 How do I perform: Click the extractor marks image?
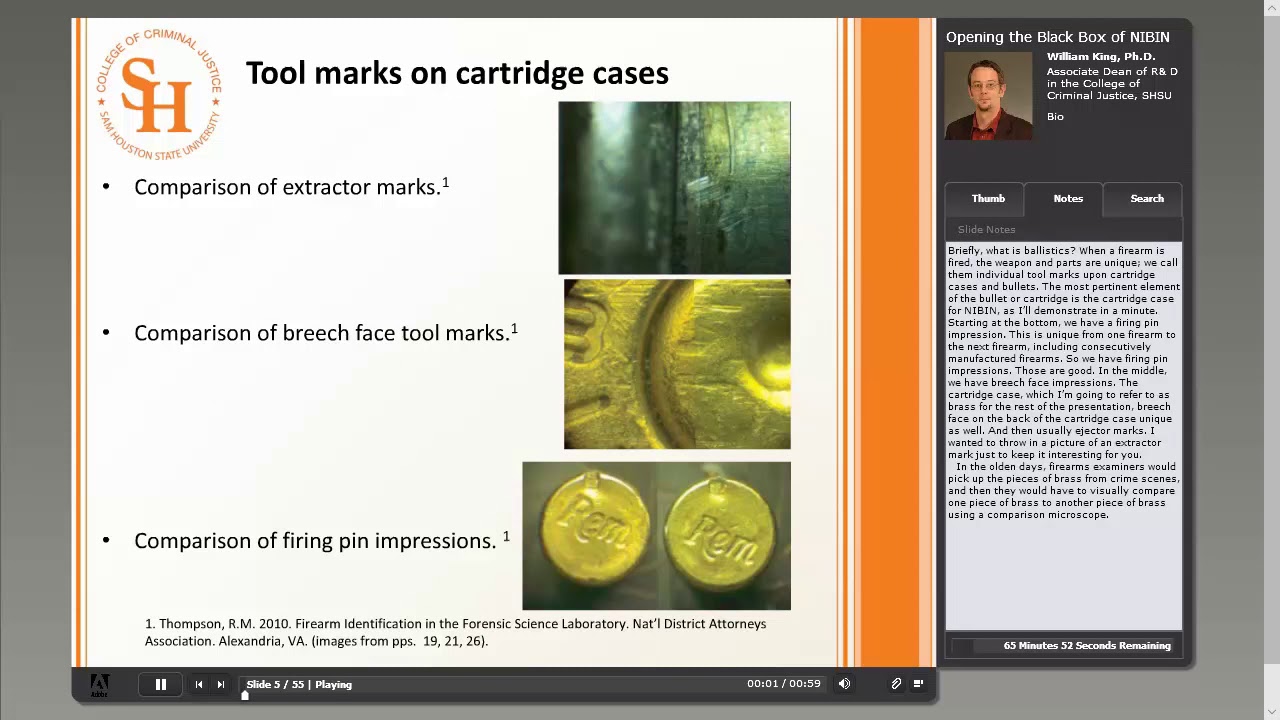(674, 187)
